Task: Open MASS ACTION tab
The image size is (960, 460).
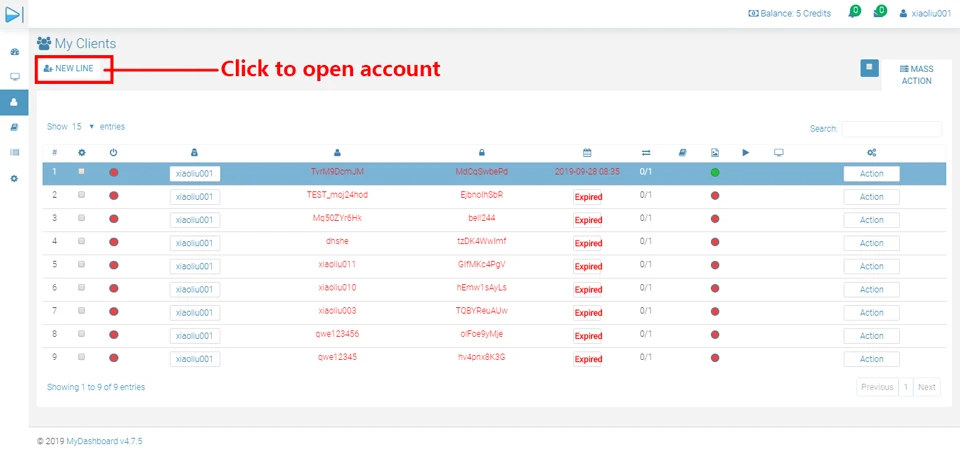Action: tap(917, 75)
